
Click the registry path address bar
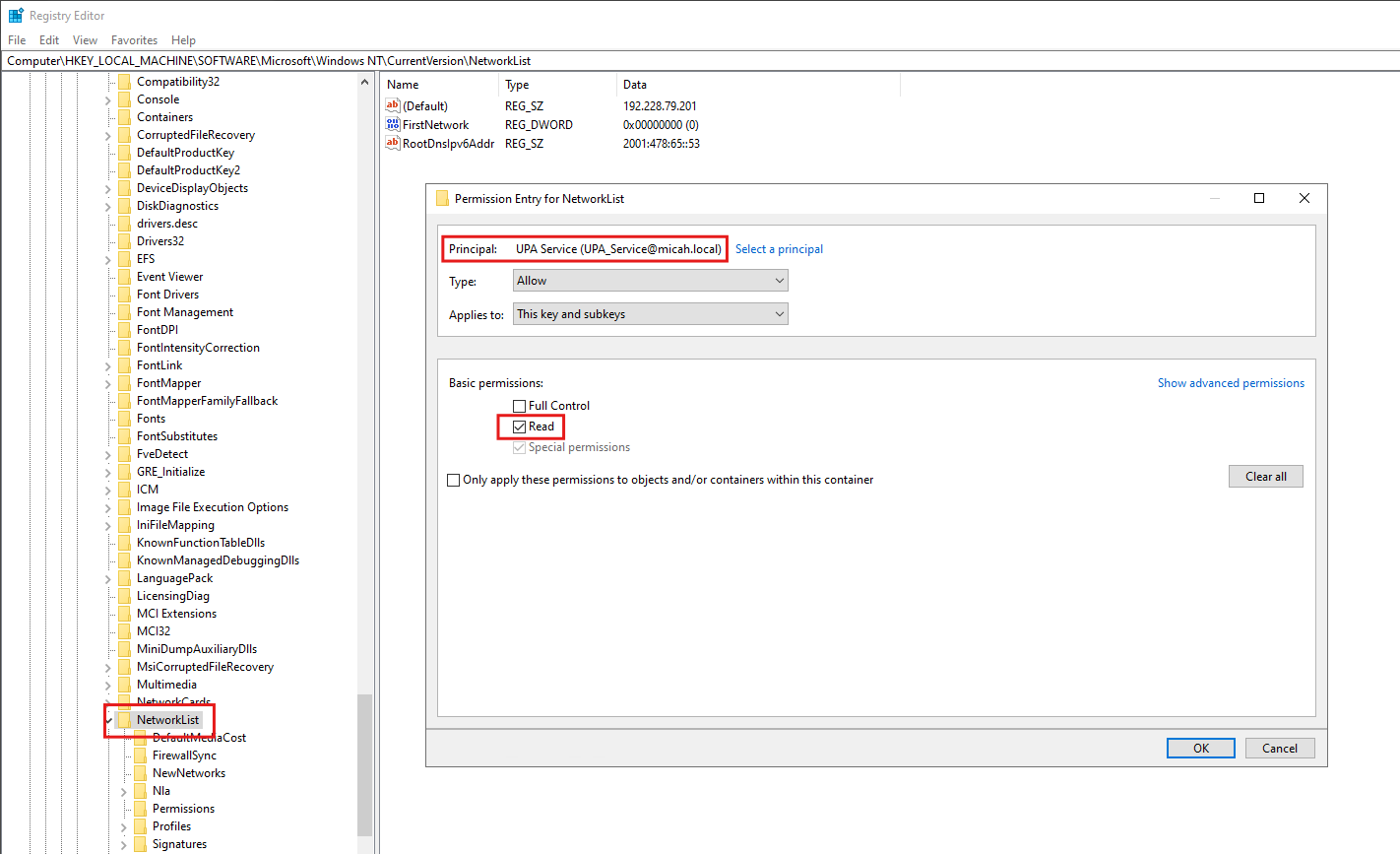pyautogui.click(x=689, y=61)
